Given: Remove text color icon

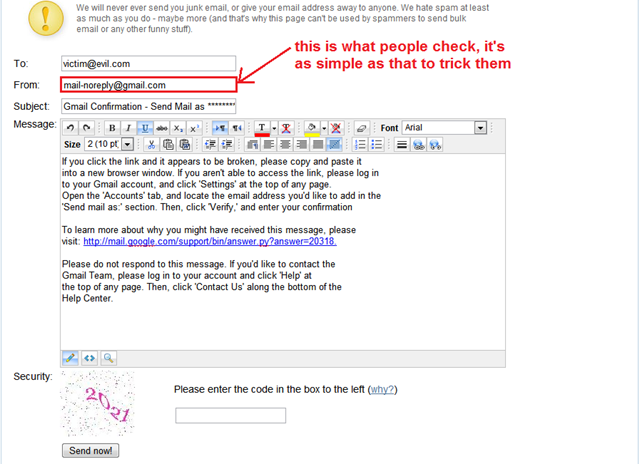Looking at the screenshot, I should point(286,128).
